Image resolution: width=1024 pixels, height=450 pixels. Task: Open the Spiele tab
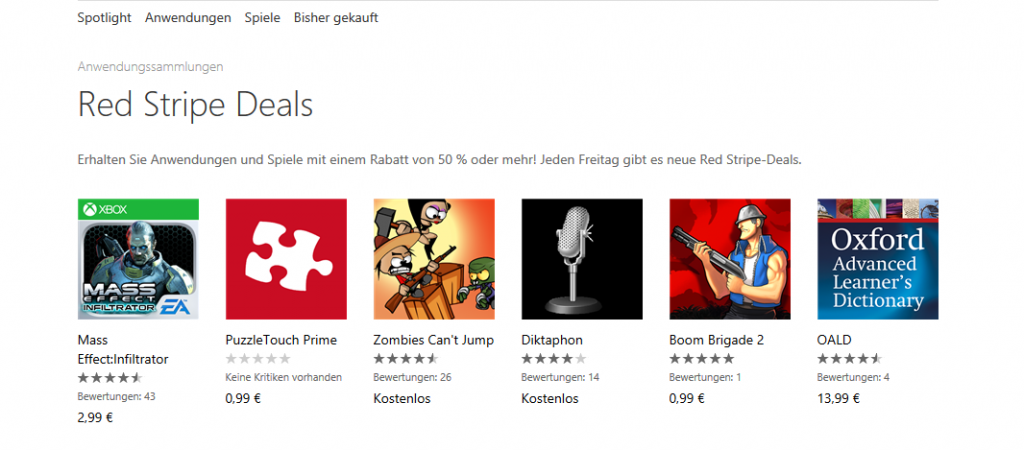[263, 18]
